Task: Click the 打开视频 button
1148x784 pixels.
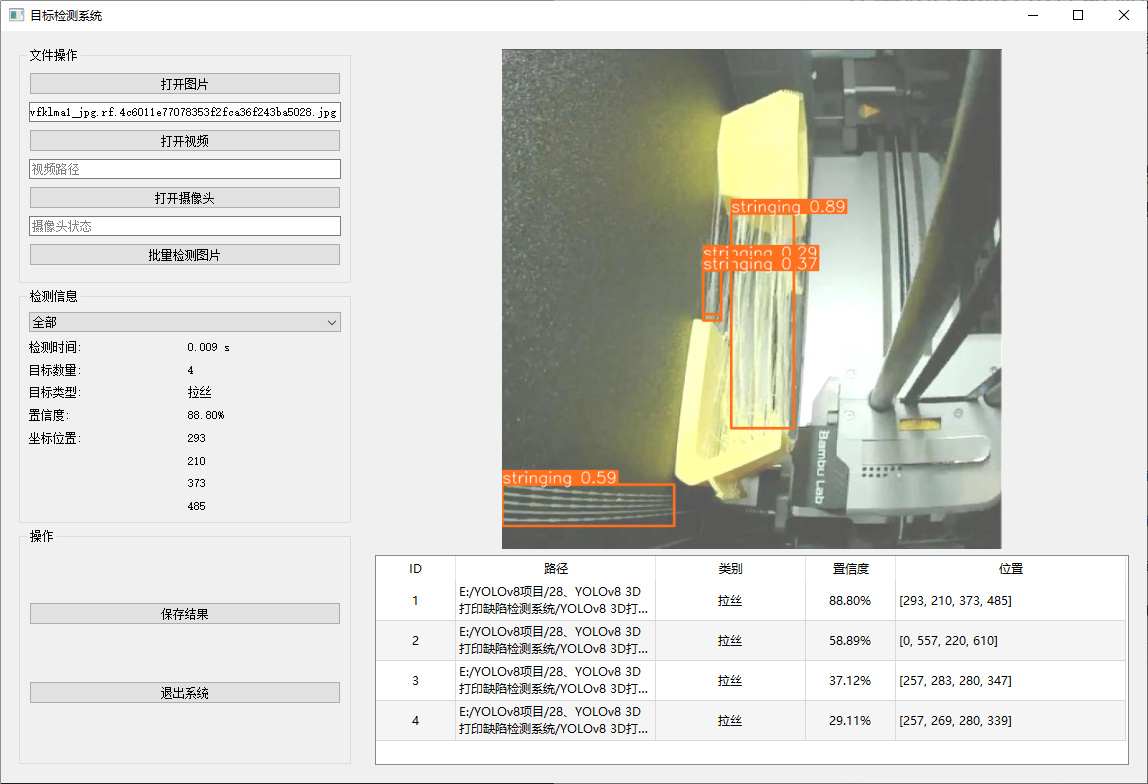Action: pos(184,141)
